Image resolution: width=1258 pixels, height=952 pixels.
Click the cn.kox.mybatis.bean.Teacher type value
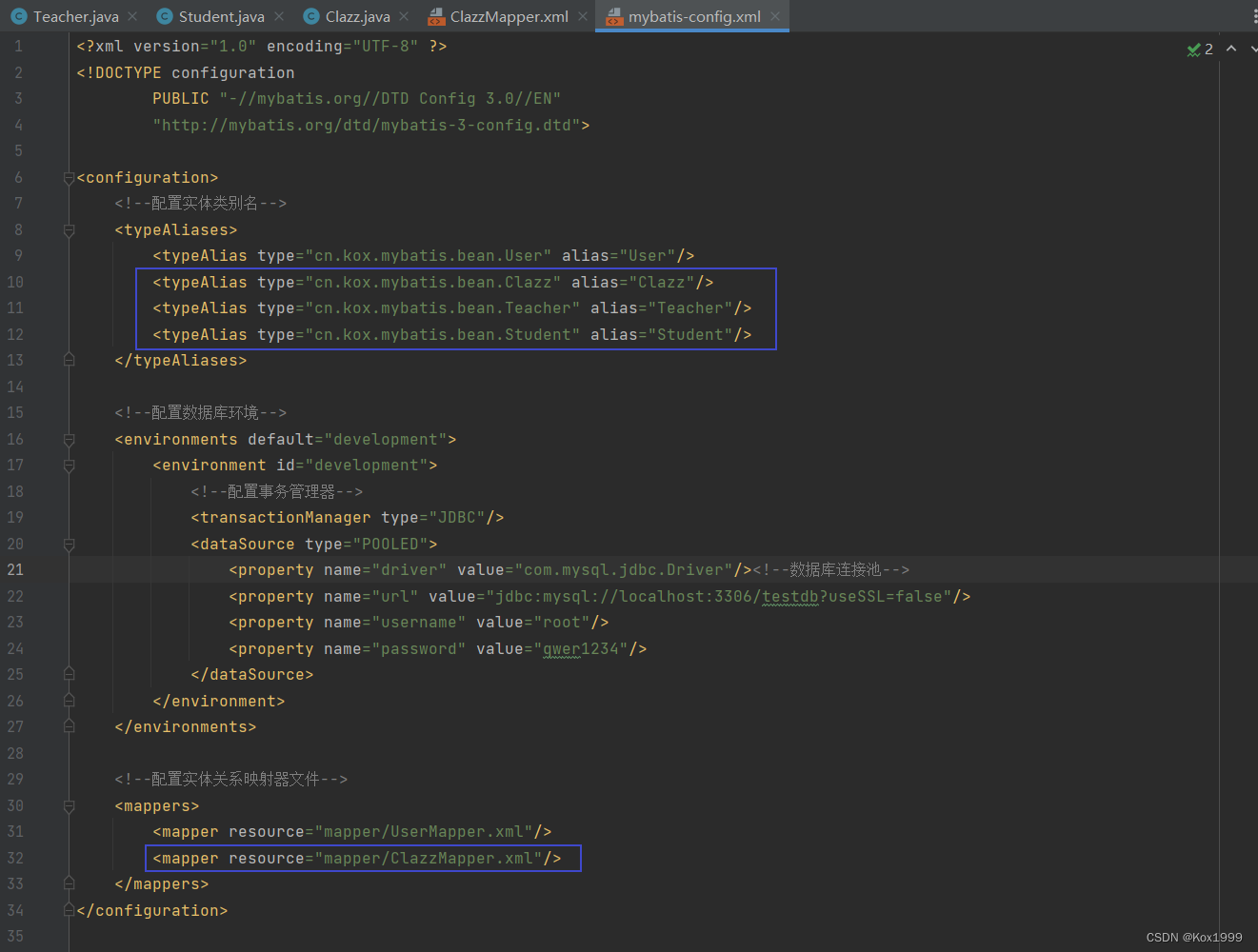(x=443, y=307)
